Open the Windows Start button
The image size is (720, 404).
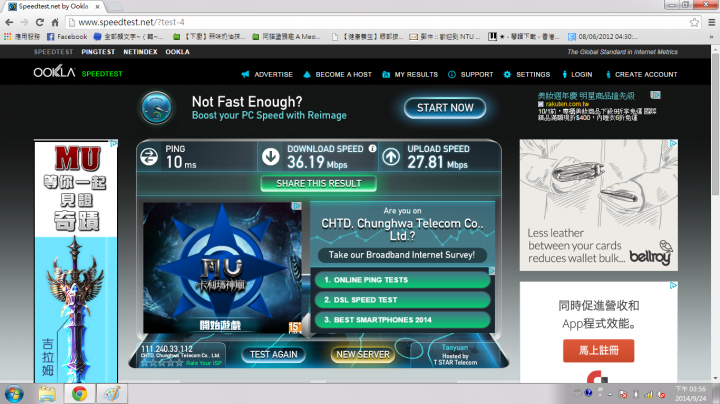click(x=14, y=394)
